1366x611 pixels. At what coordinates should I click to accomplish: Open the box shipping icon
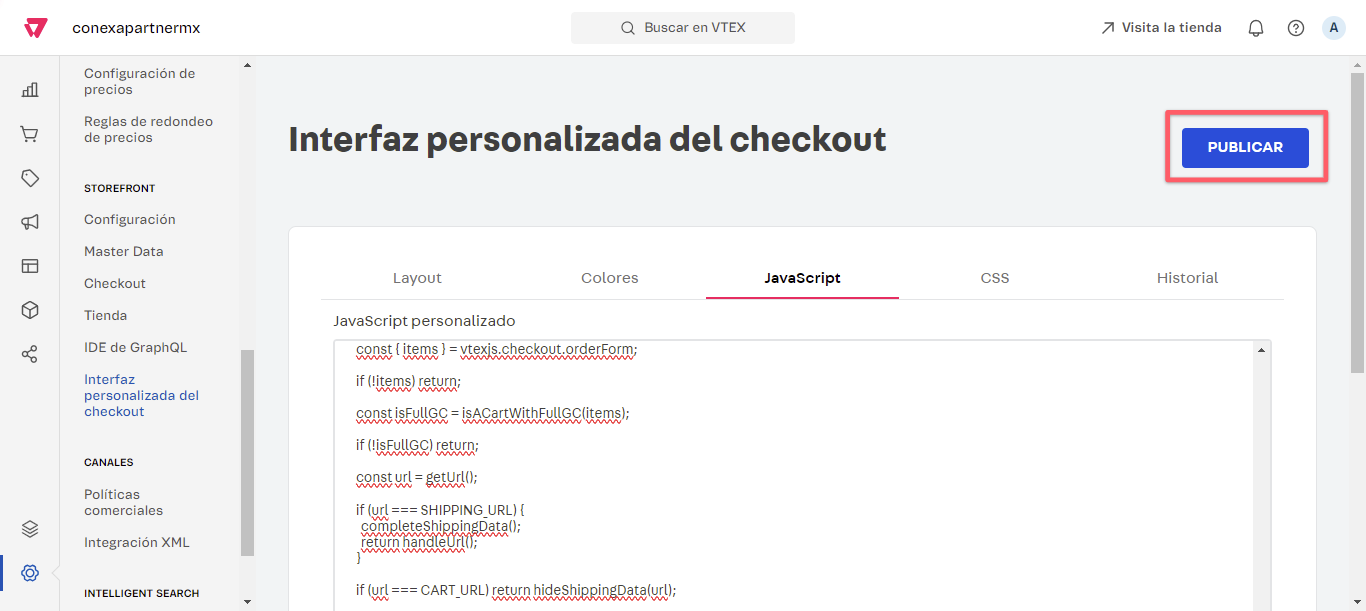coord(30,310)
